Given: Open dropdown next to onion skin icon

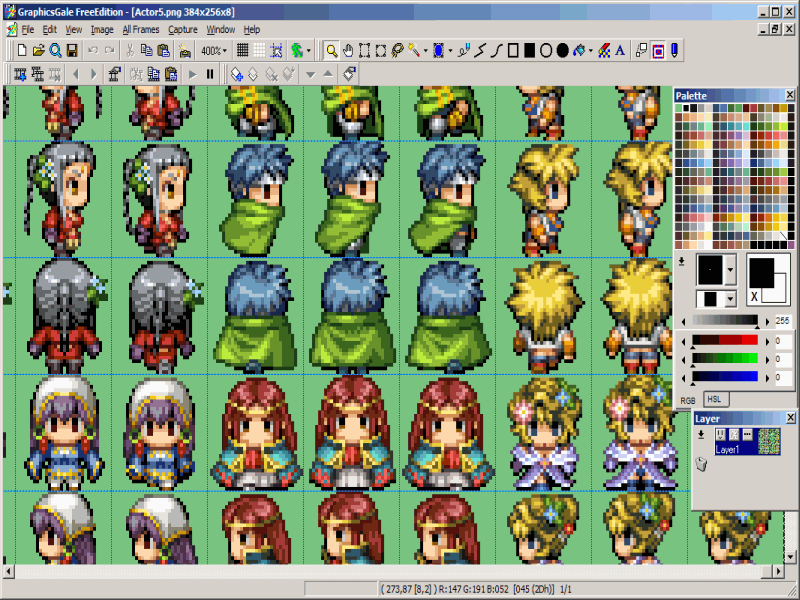Looking at the screenshot, I should pyautogui.click(x=309, y=51).
